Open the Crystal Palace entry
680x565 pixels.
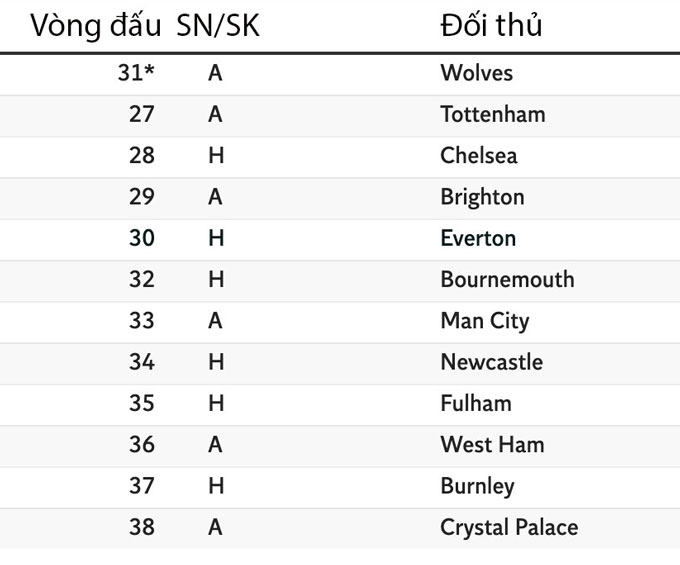coord(509,527)
